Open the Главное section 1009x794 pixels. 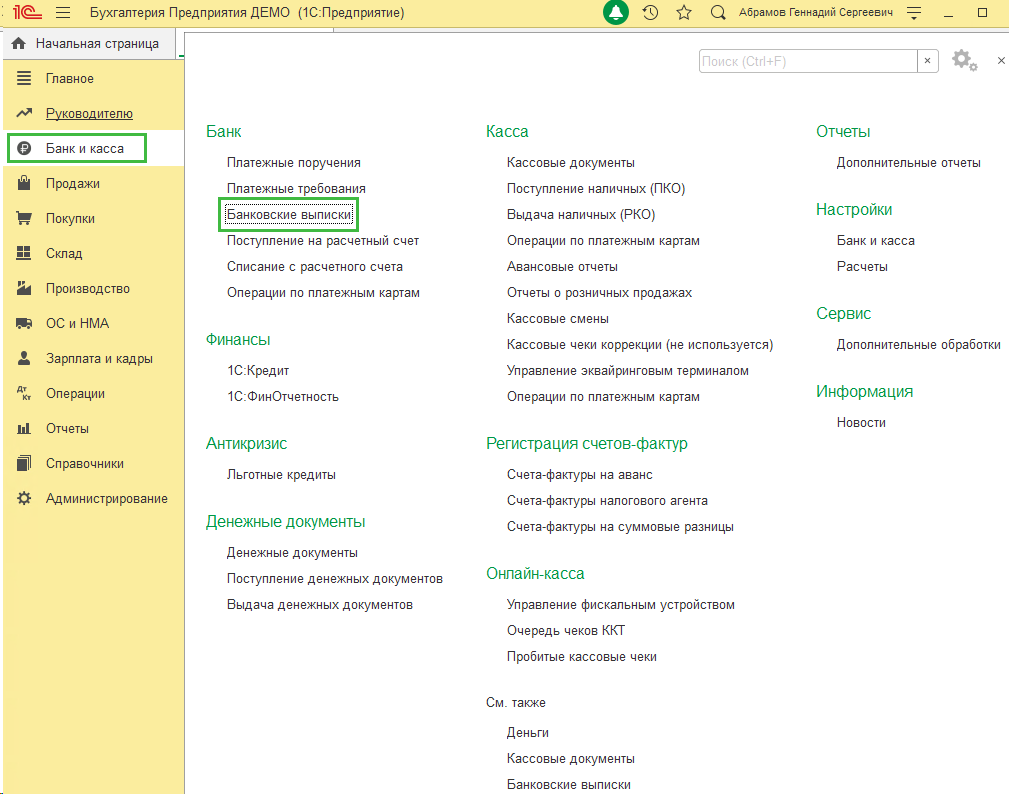[x=69, y=78]
